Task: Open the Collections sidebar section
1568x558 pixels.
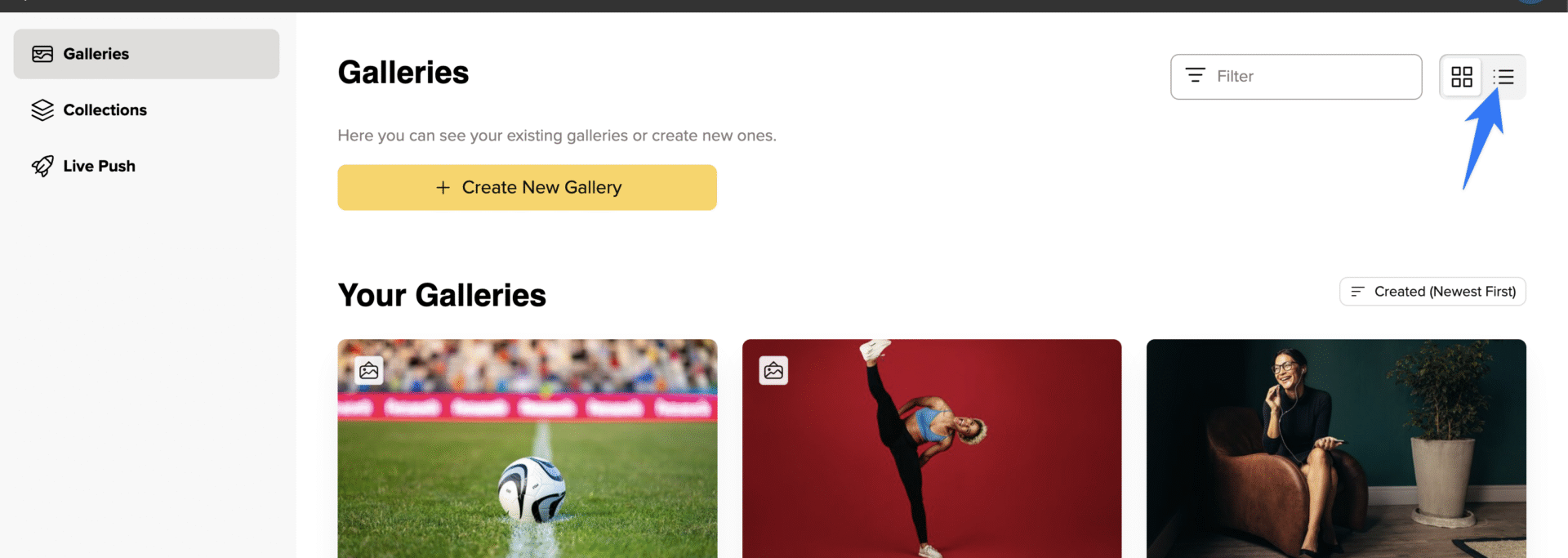Action: (146, 109)
